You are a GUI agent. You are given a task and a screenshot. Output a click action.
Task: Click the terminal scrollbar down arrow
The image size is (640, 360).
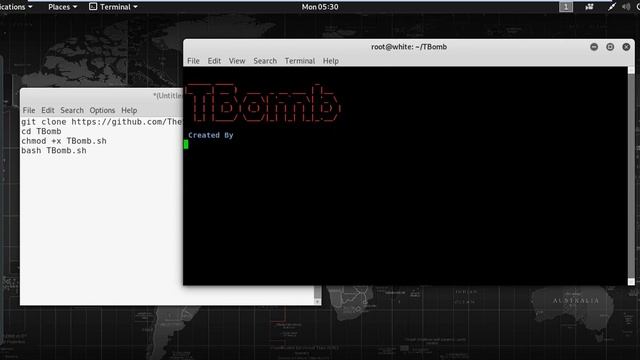click(631, 282)
